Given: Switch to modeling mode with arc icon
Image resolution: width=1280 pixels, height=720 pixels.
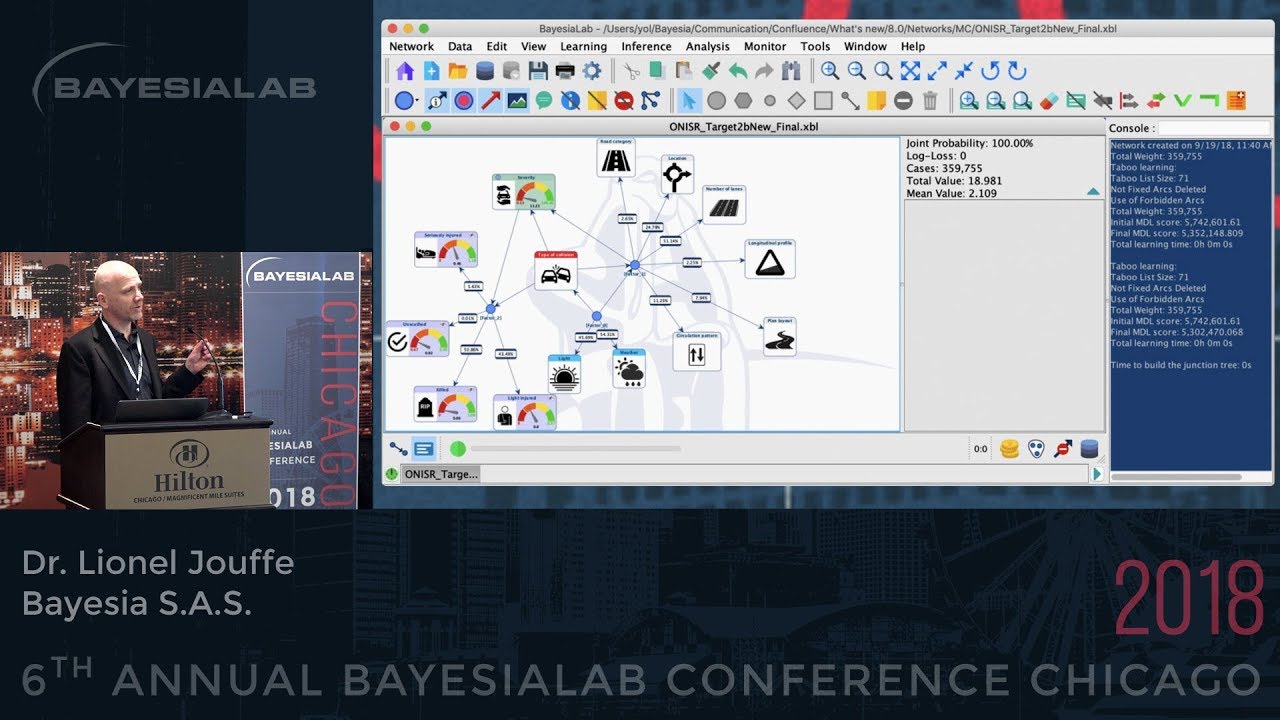Looking at the screenshot, I should click(398, 449).
